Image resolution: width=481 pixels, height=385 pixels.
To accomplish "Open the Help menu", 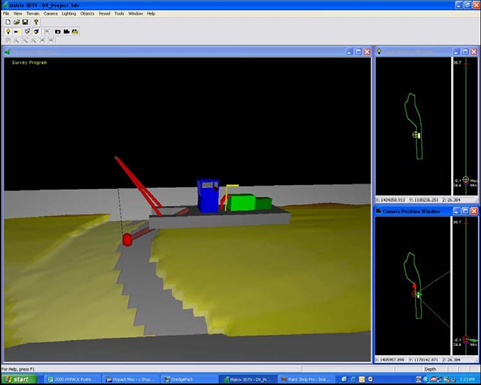I will click(151, 13).
